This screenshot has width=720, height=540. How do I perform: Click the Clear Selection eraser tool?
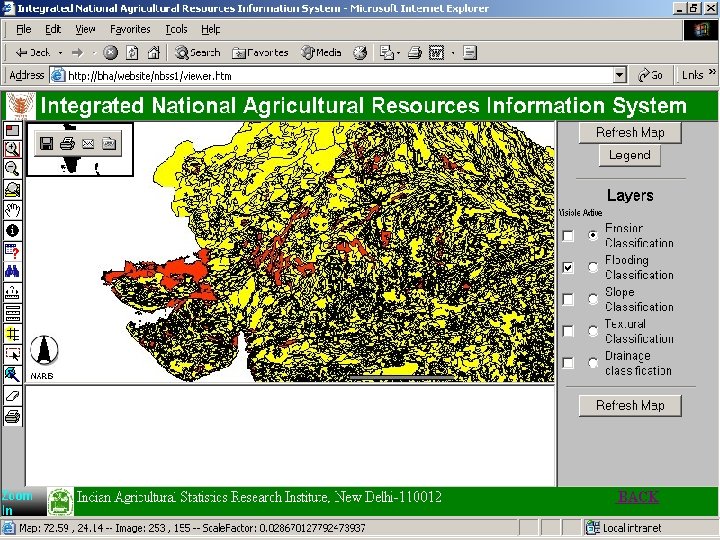coord(12,396)
